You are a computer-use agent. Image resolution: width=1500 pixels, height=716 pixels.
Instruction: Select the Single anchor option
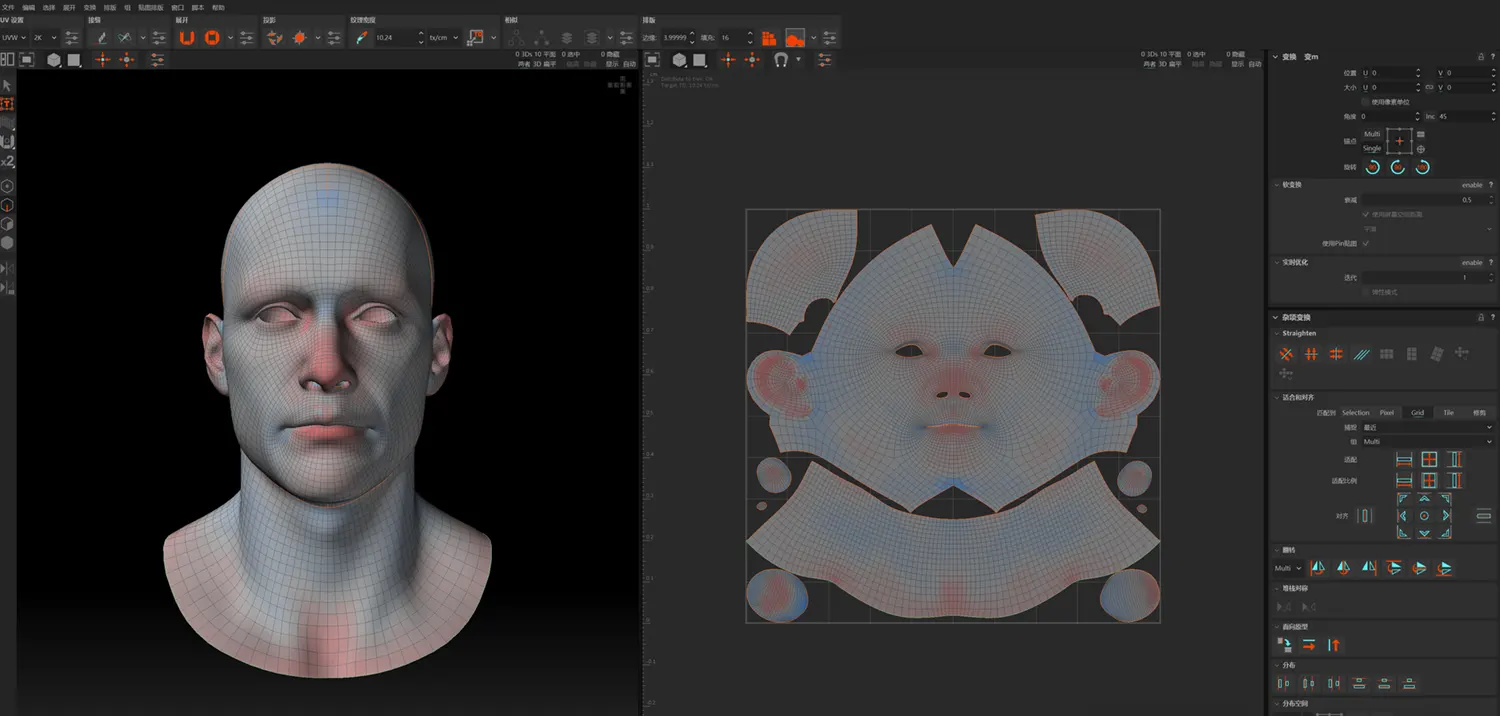pyautogui.click(x=1372, y=148)
